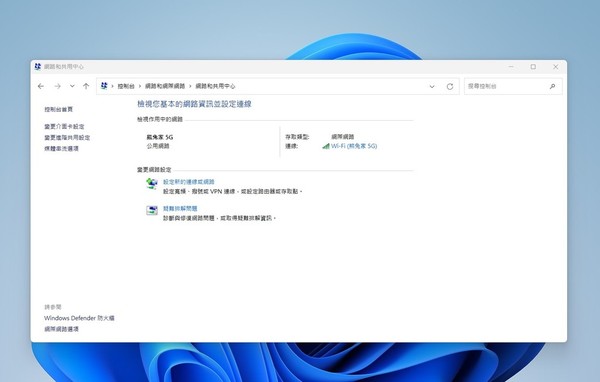Click the window title bar network icon

(x=38, y=67)
